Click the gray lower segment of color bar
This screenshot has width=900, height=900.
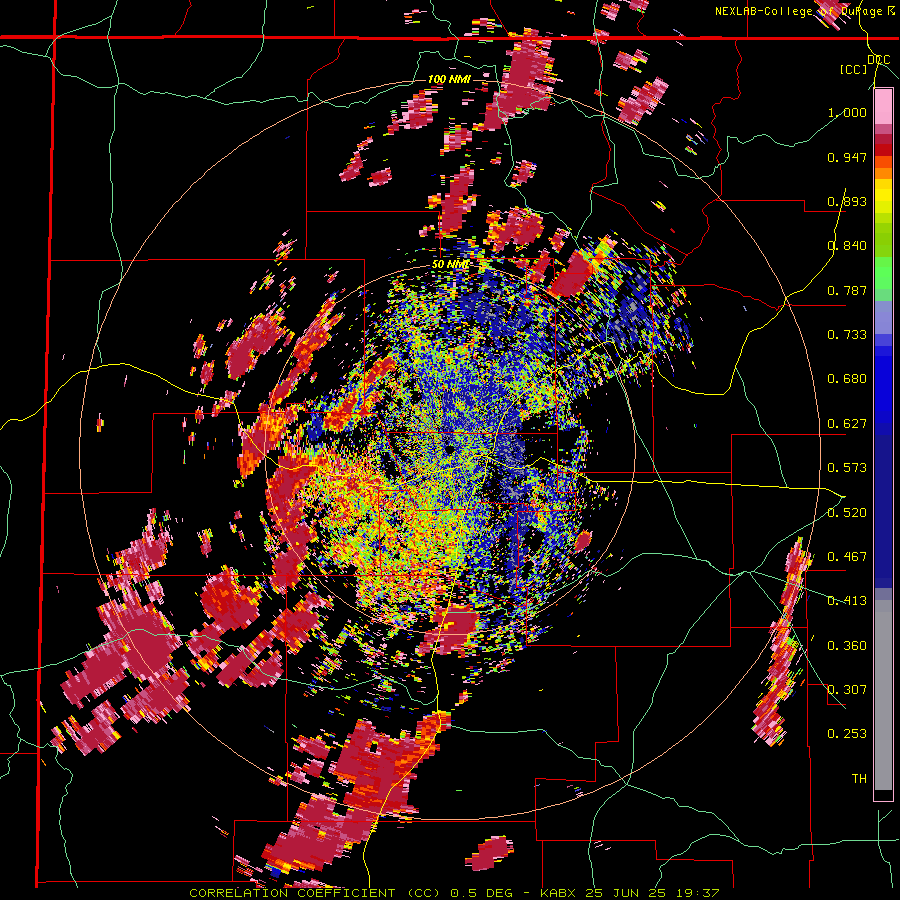pyautogui.click(x=883, y=695)
